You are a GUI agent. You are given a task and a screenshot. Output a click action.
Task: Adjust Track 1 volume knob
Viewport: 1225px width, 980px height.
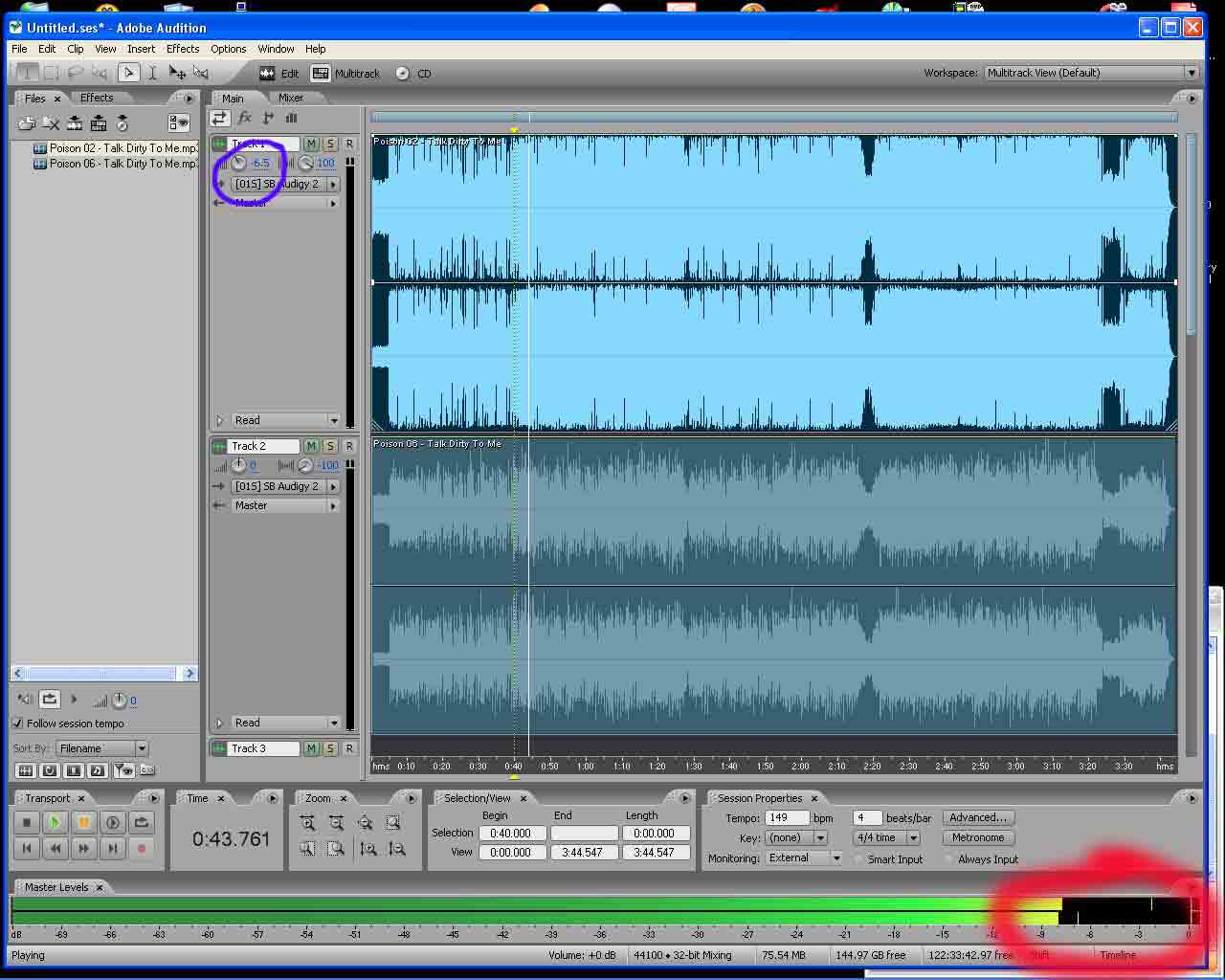coord(238,163)
